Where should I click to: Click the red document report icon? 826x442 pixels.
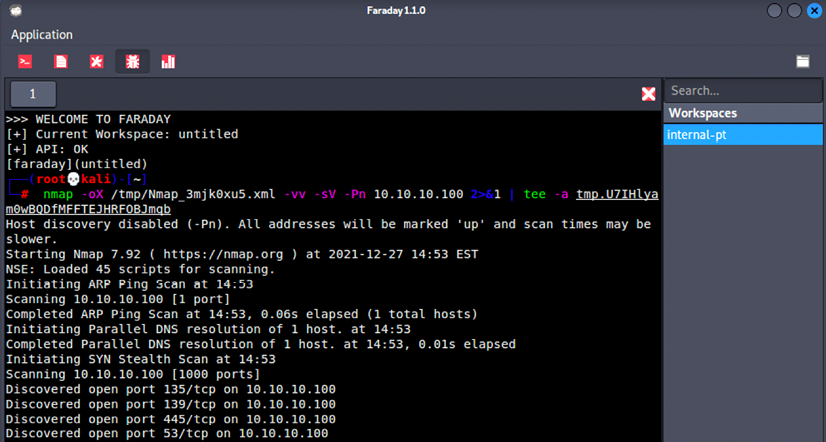point(61,62)
